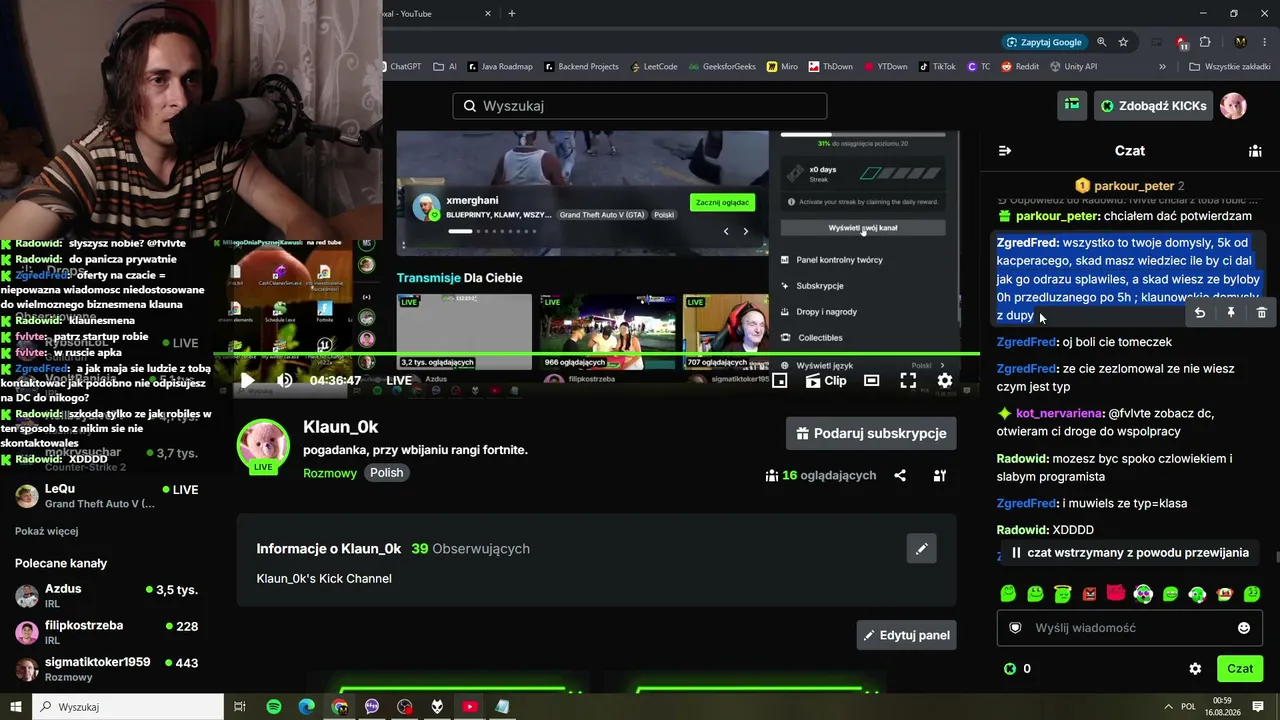
Task: Pick the angry red face emote
Action: [1089, 594]
